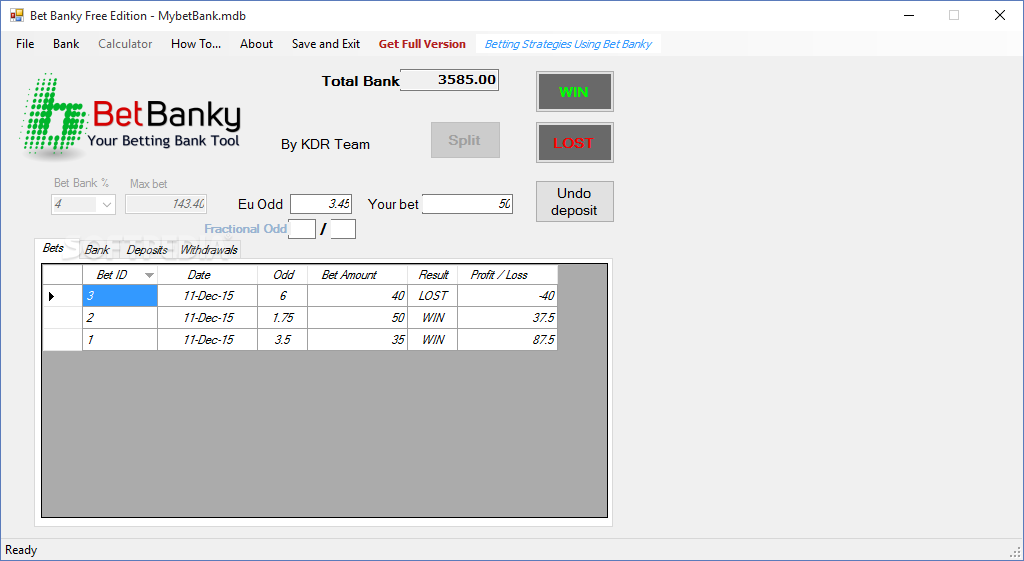This screenshot has width=1024, height=561.
Task: Switch to the Bets tab
Action: pyautogui.click(x=54, y=248)
